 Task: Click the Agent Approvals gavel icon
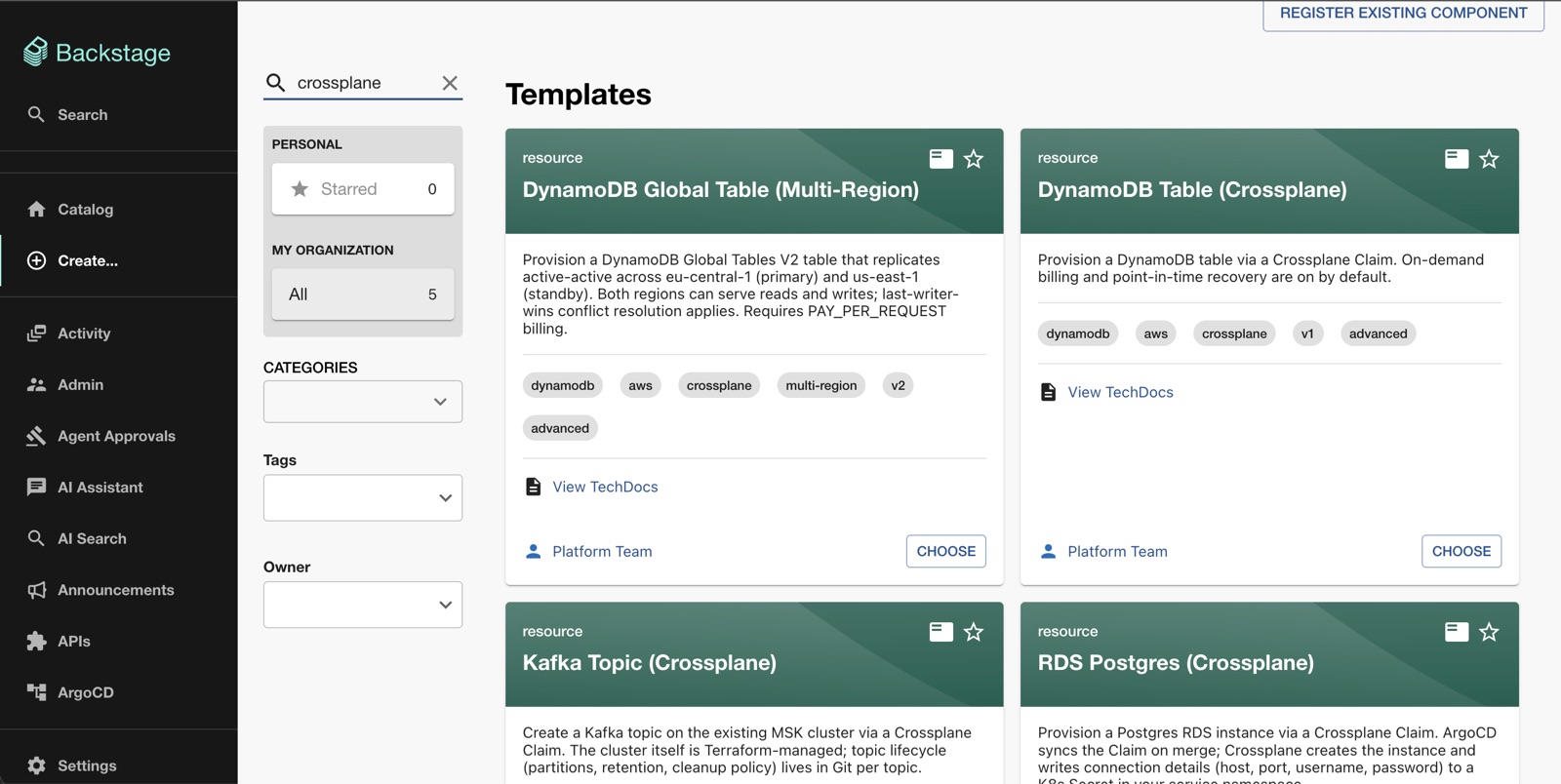coord(36,436)
